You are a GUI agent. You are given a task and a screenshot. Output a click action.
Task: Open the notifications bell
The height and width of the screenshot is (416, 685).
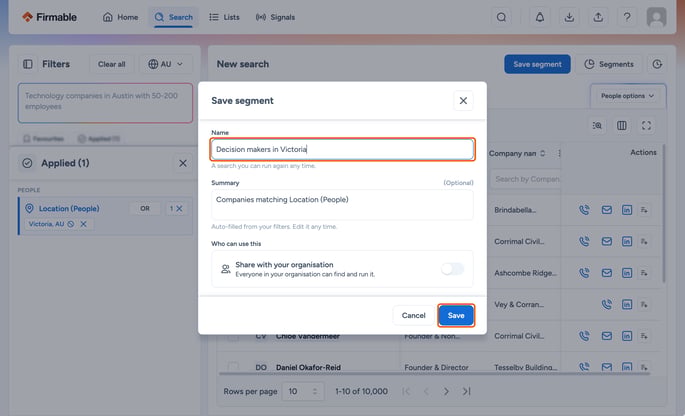click(540, 17)
